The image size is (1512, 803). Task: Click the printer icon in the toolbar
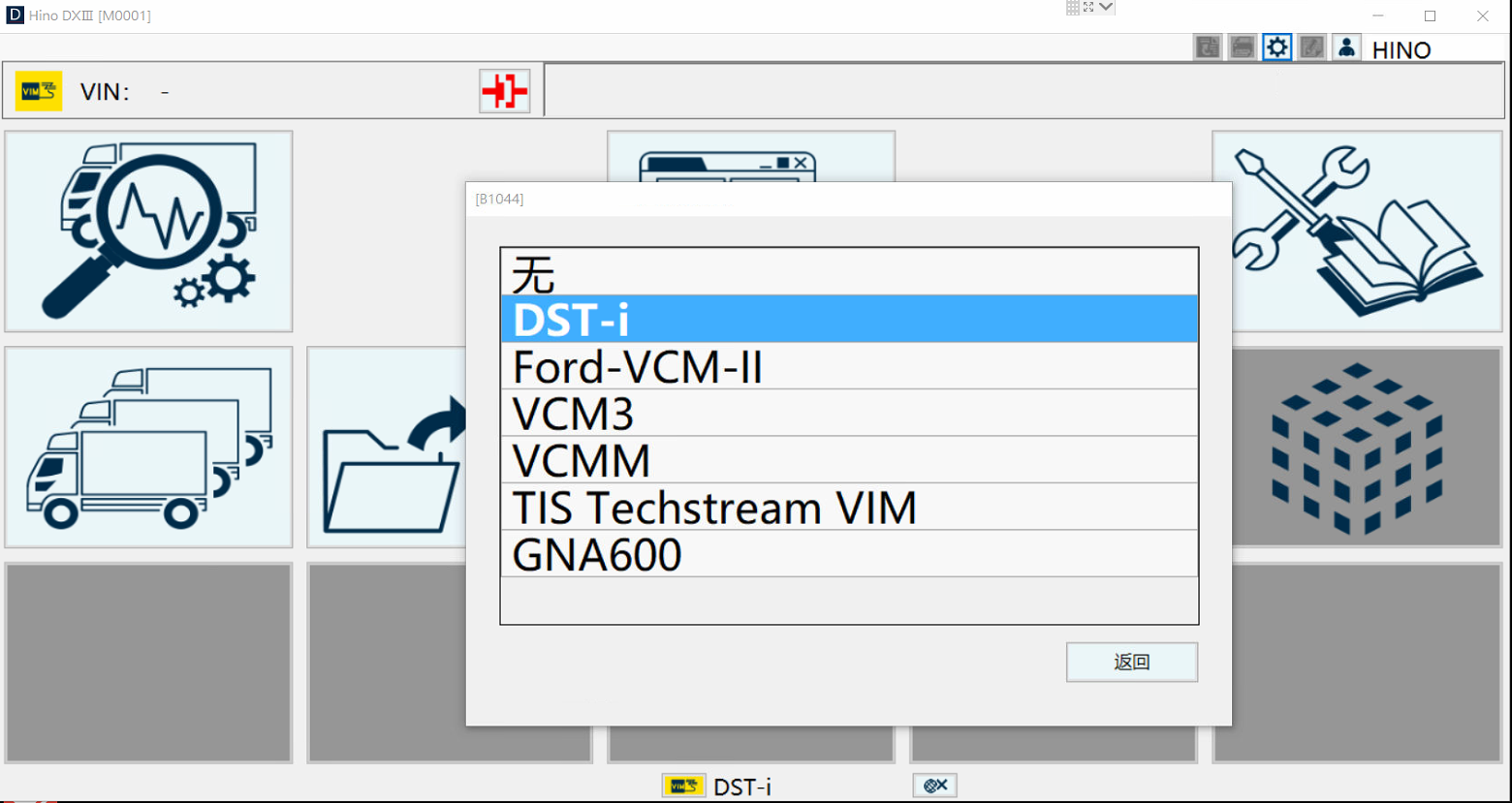click(1242, 46)
